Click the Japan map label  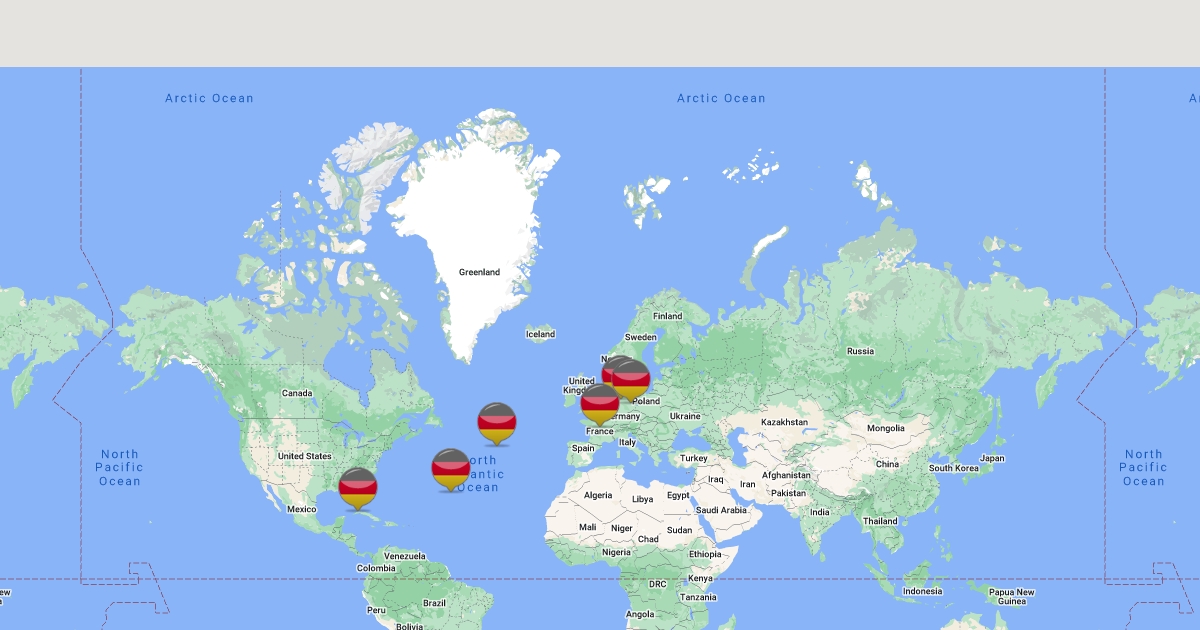pyautogui.click(x=992, y=458)
